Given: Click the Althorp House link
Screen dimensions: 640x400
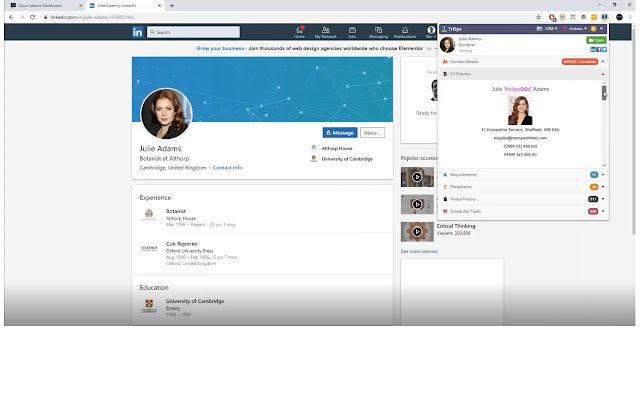Looking at the screenshot, I should [337, 149].
